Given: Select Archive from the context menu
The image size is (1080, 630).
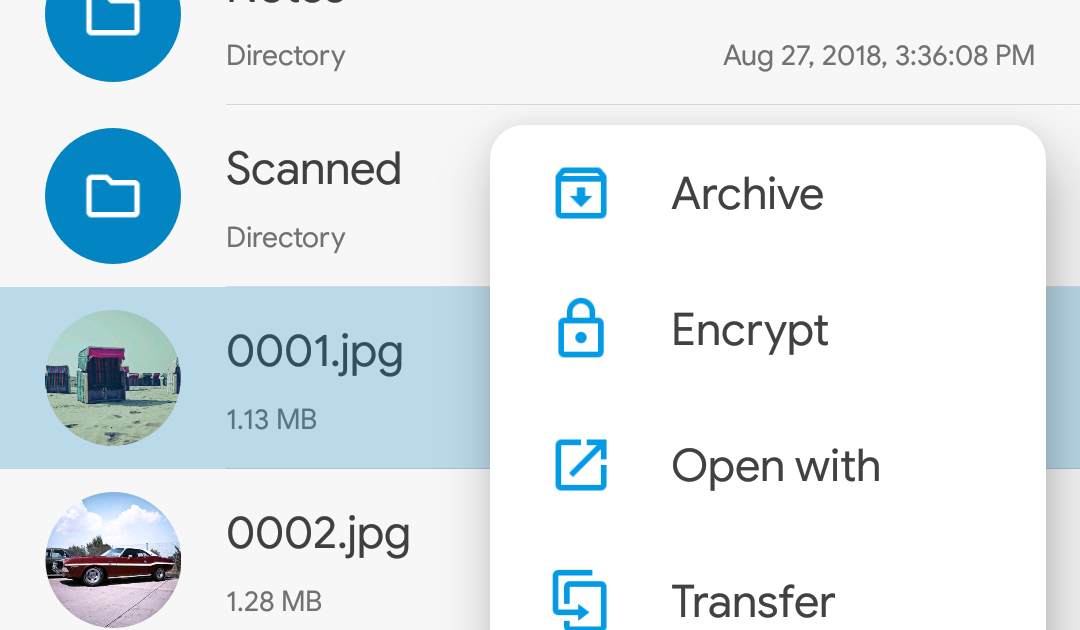Looking at the screenshot, I should (768, 193).
